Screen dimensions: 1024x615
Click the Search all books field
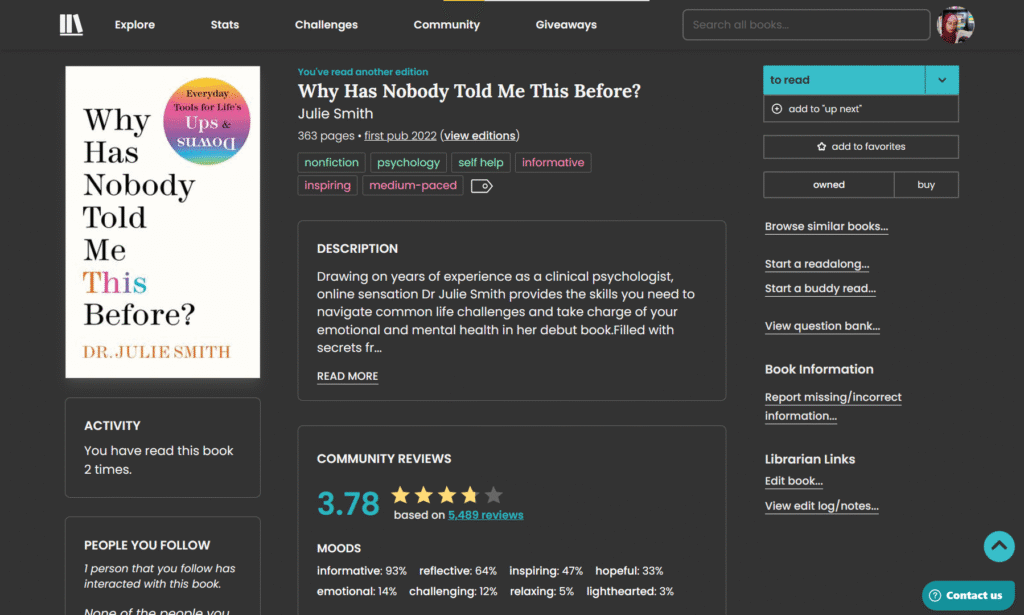(x=806, y=25)
